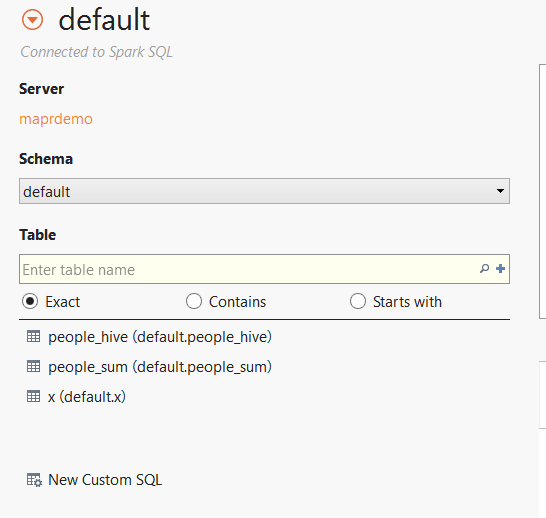This screenshot has height=518, width=546.
Task: Select the people_hive (default.people_hive) table
Action: [x=160, y=337]
